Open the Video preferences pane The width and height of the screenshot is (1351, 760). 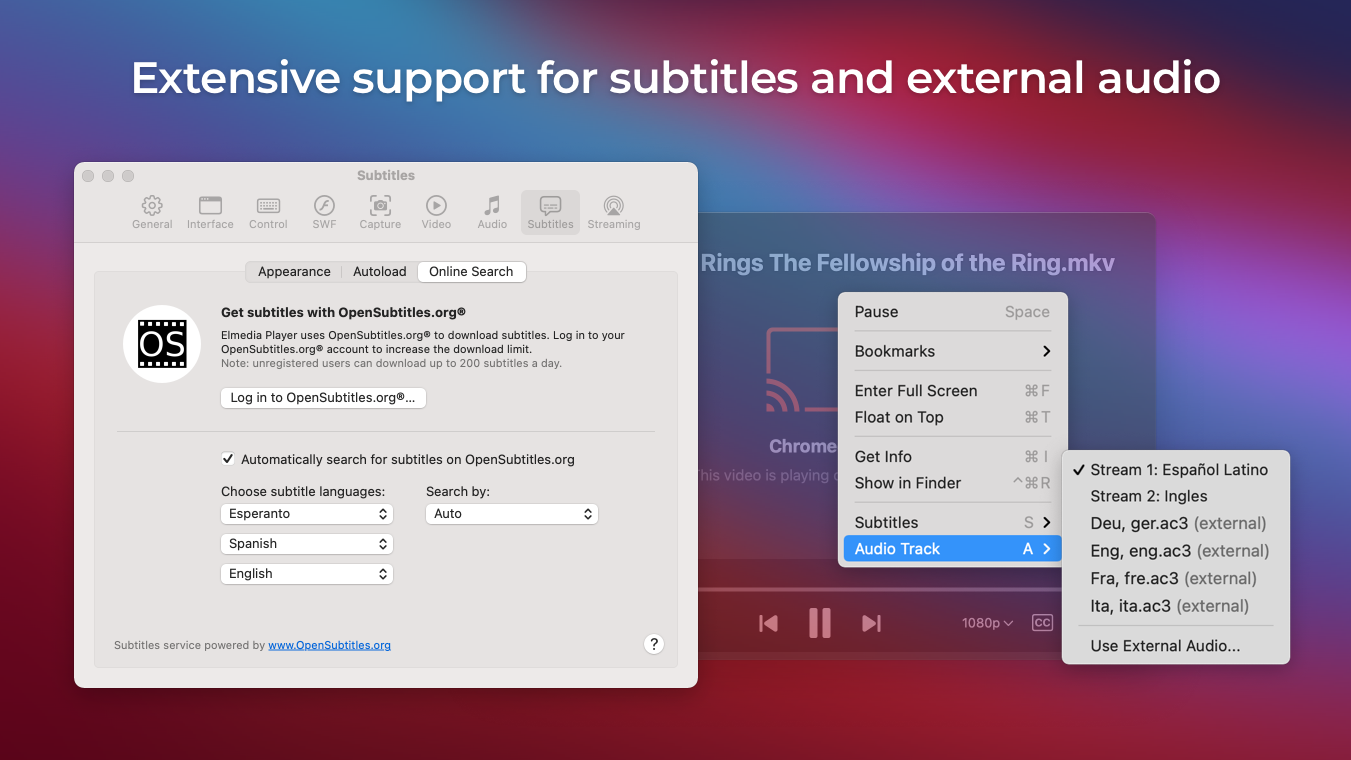(x=436, y=212)
